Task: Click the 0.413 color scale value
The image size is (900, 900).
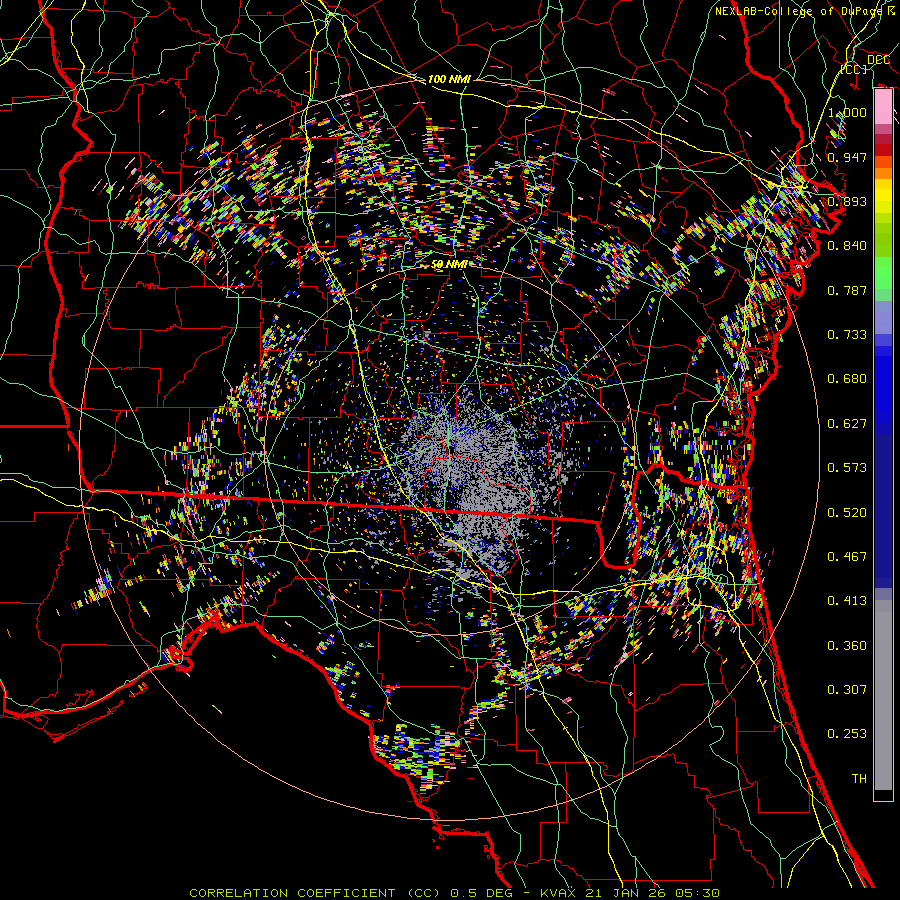Action: click(x=847, y=601)
